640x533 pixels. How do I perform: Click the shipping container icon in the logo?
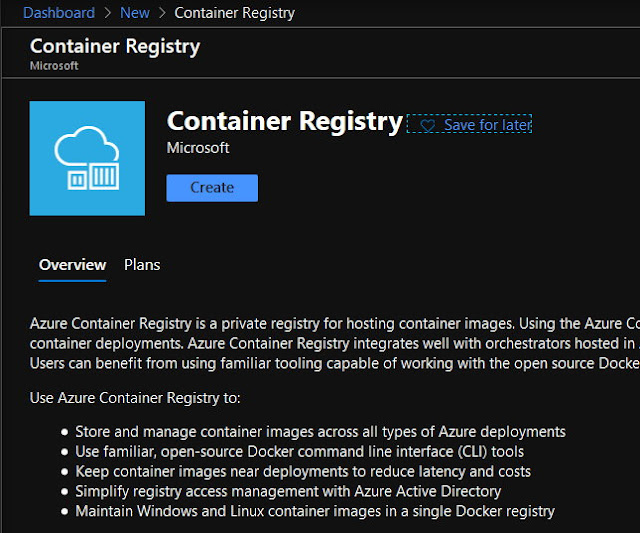click(93, 177)
